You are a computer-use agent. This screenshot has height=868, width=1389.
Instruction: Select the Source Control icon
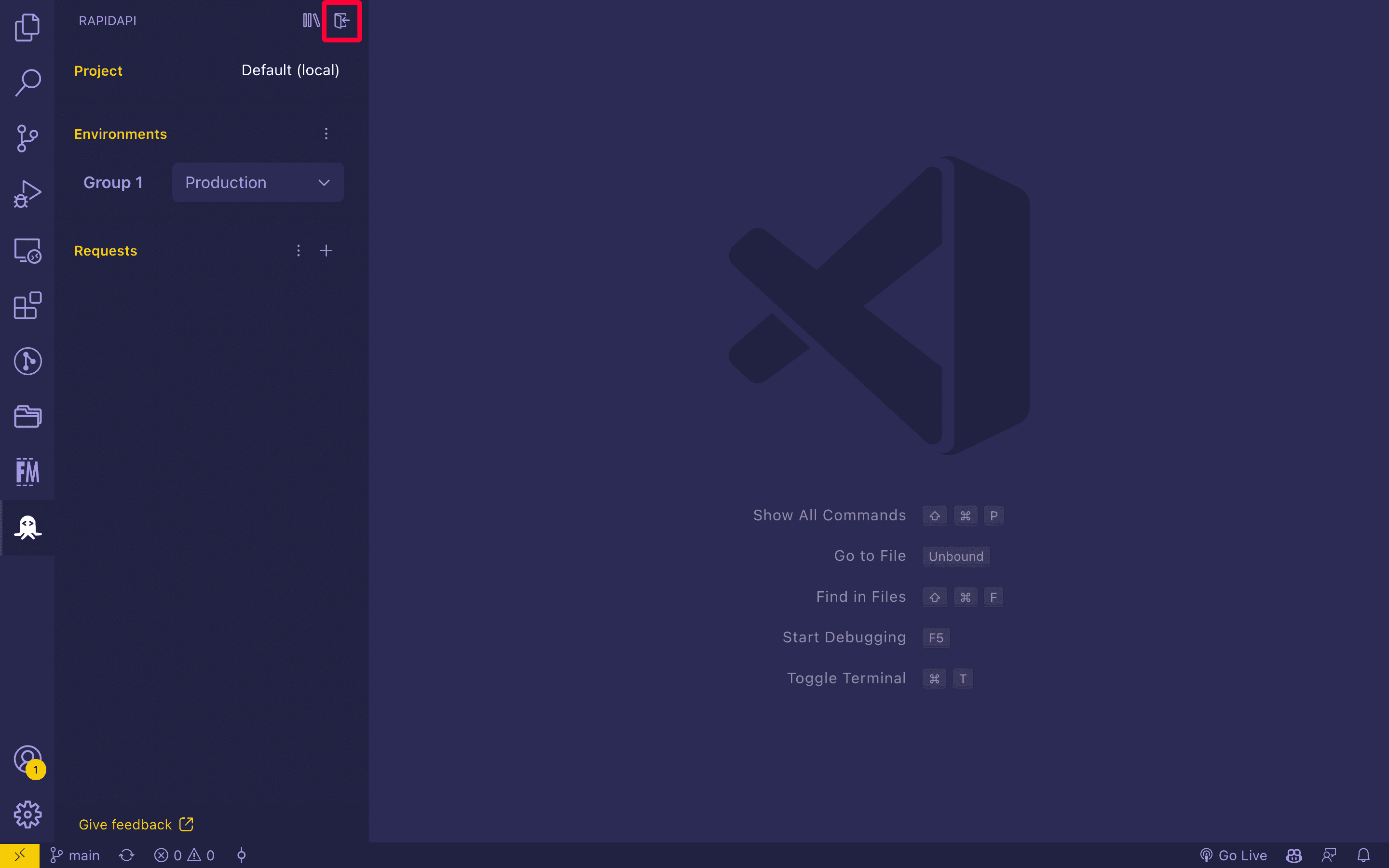(27, 138)
